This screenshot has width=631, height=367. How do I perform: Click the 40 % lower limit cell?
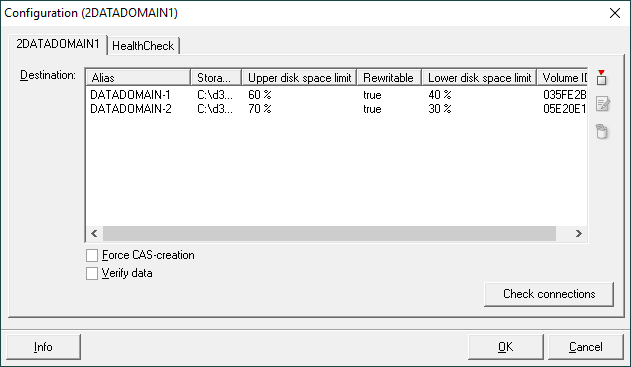(x=439, y=95)
